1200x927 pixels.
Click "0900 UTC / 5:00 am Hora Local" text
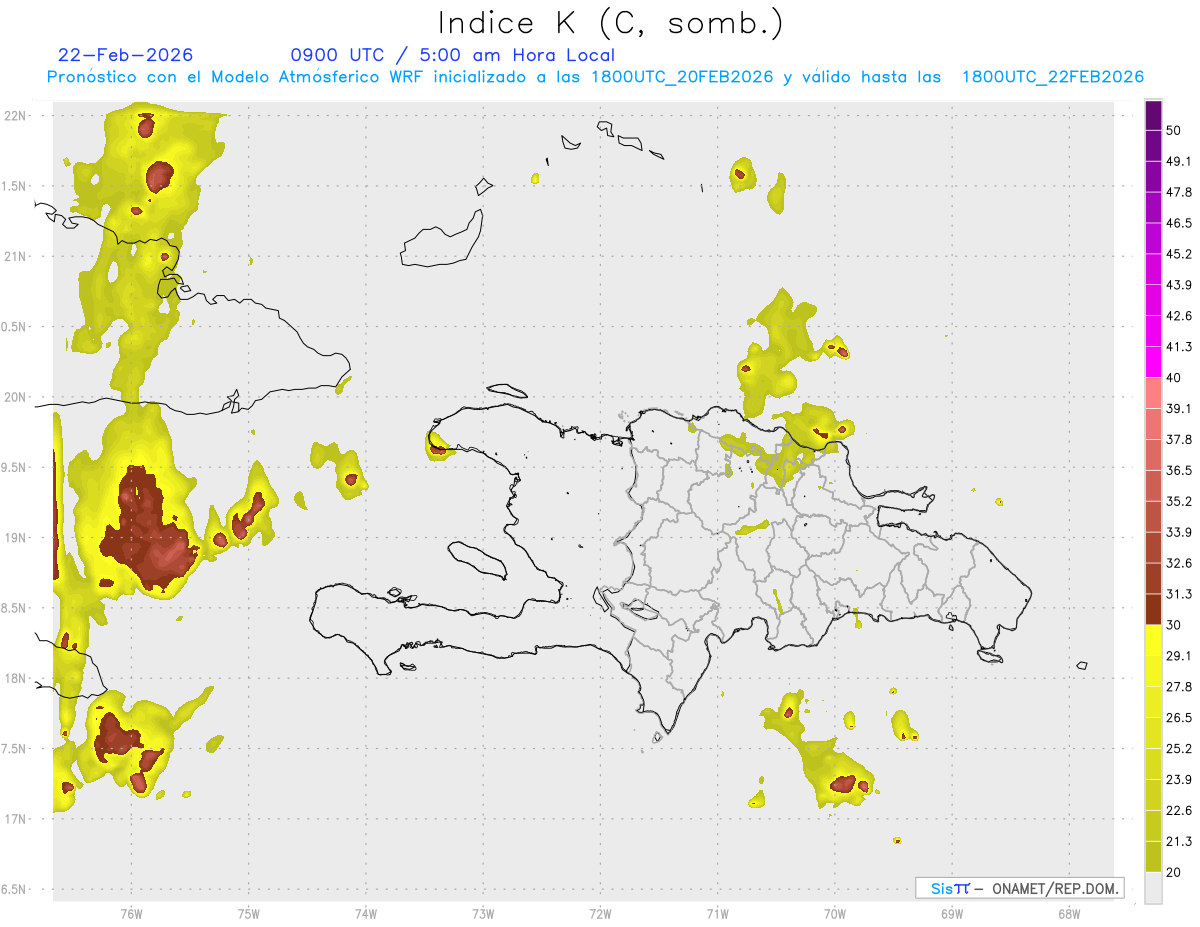452,55
